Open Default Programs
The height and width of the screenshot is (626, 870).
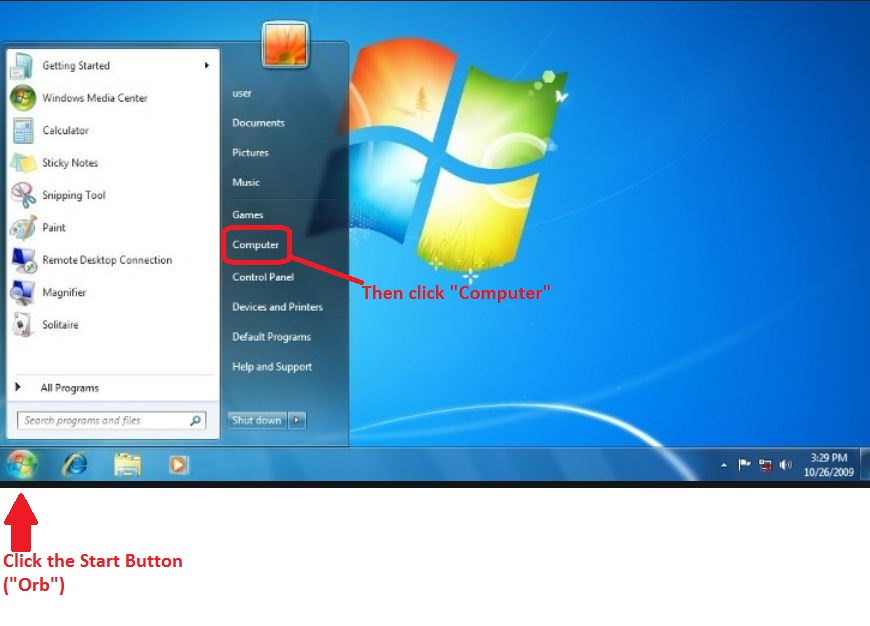pyautogui.click(x=271, y=337)
